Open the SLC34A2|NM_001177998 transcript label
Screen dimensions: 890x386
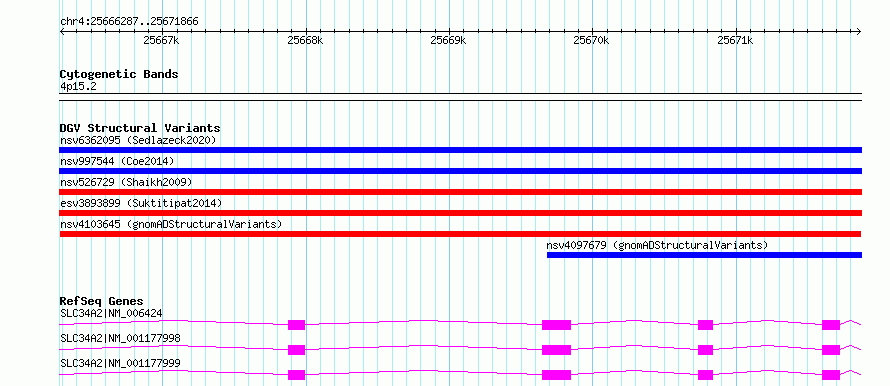tap(120, 338)
